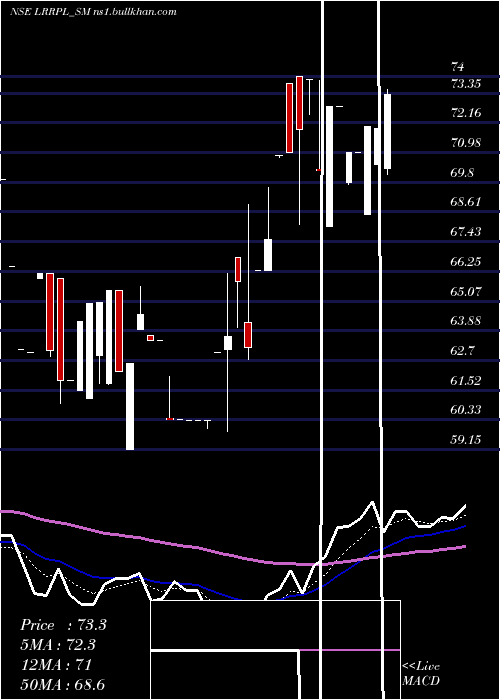Click the 62.7 price axis label
The image size is (500, 700).
coord(462,350)
